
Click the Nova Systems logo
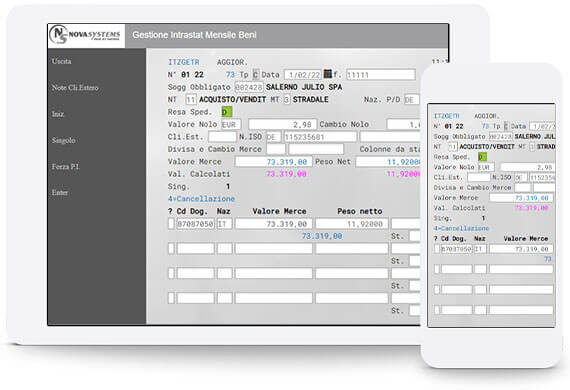tap(86, 35)
